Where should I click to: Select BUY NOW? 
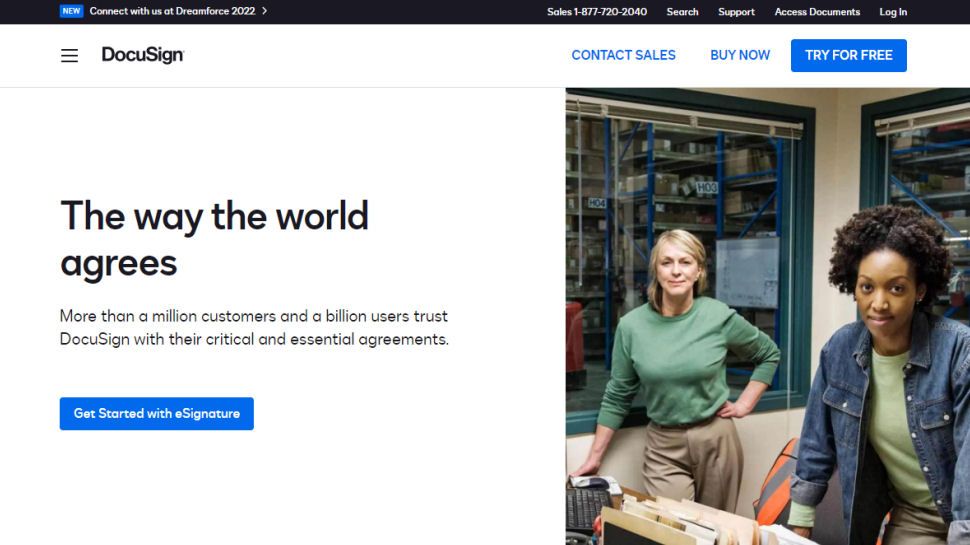[x=740, y=55]
